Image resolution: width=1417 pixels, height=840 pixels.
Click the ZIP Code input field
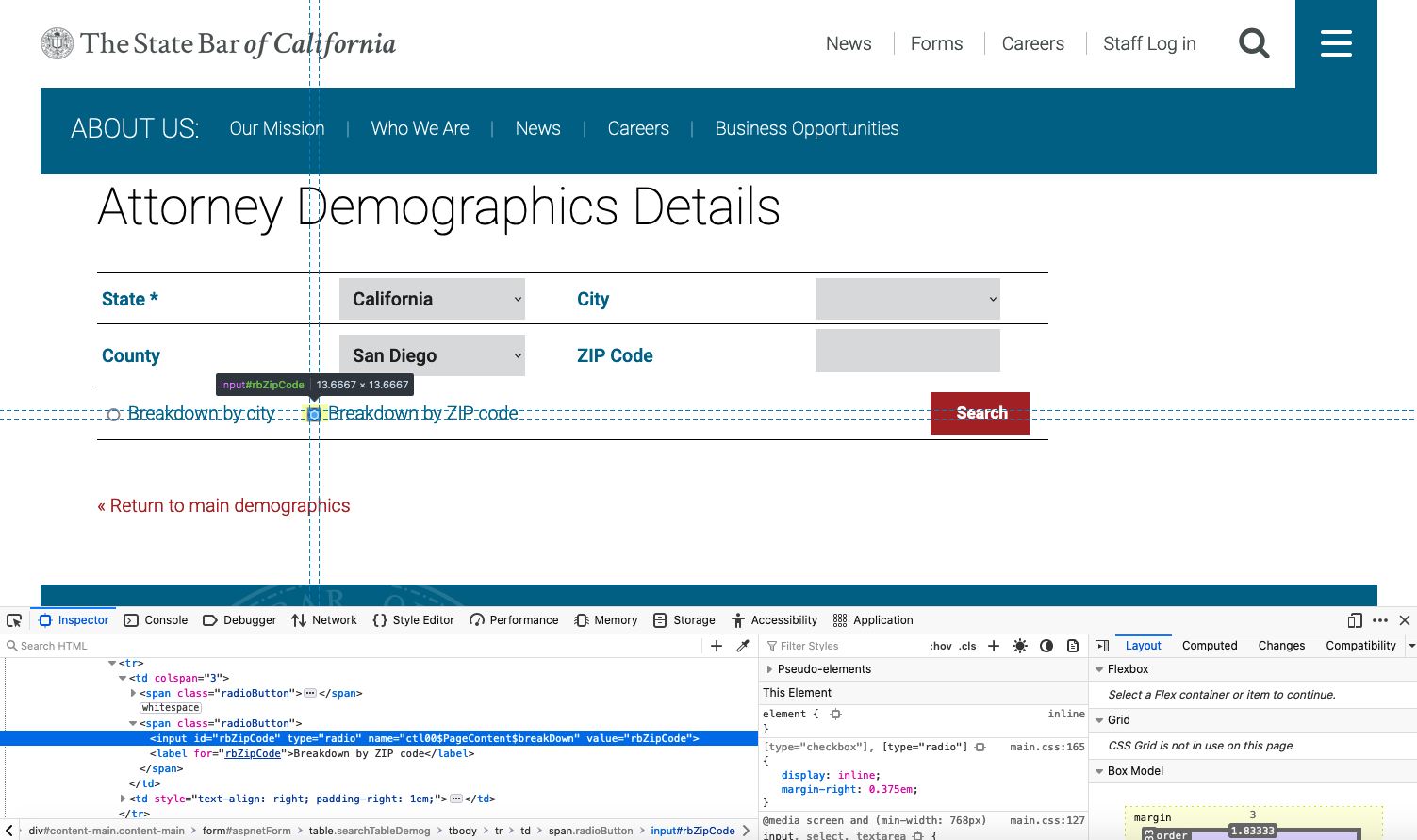pos(908,351)
